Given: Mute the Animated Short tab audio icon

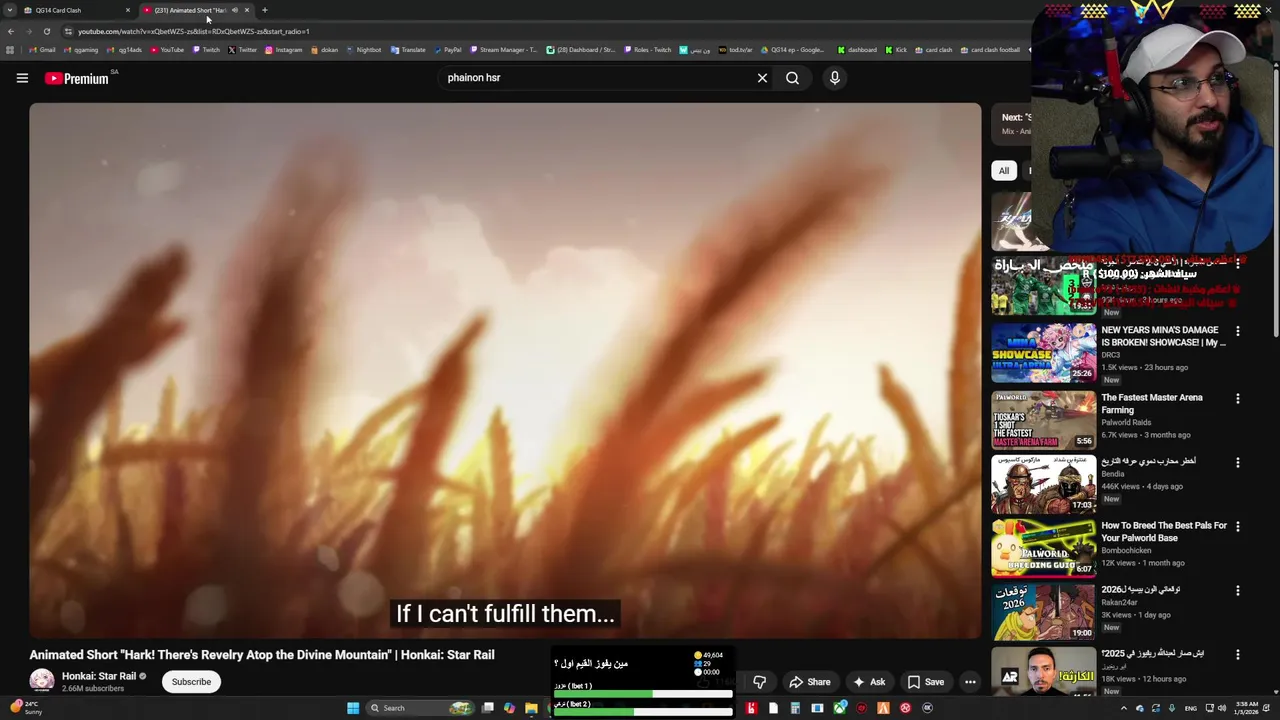Looking at the screenshot, I should click(x=235, y=10).
